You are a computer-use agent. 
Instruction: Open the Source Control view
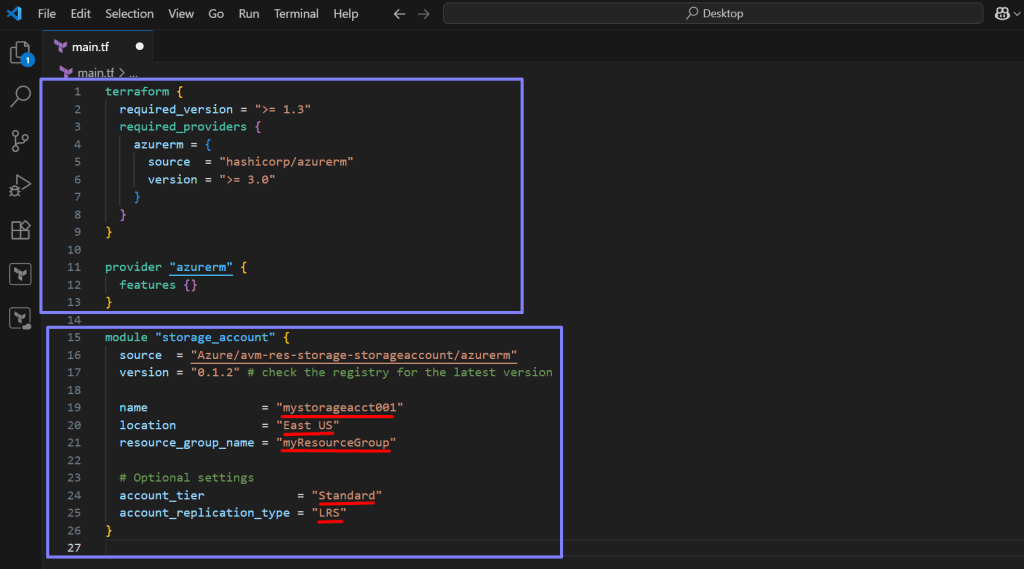point(20,141)
